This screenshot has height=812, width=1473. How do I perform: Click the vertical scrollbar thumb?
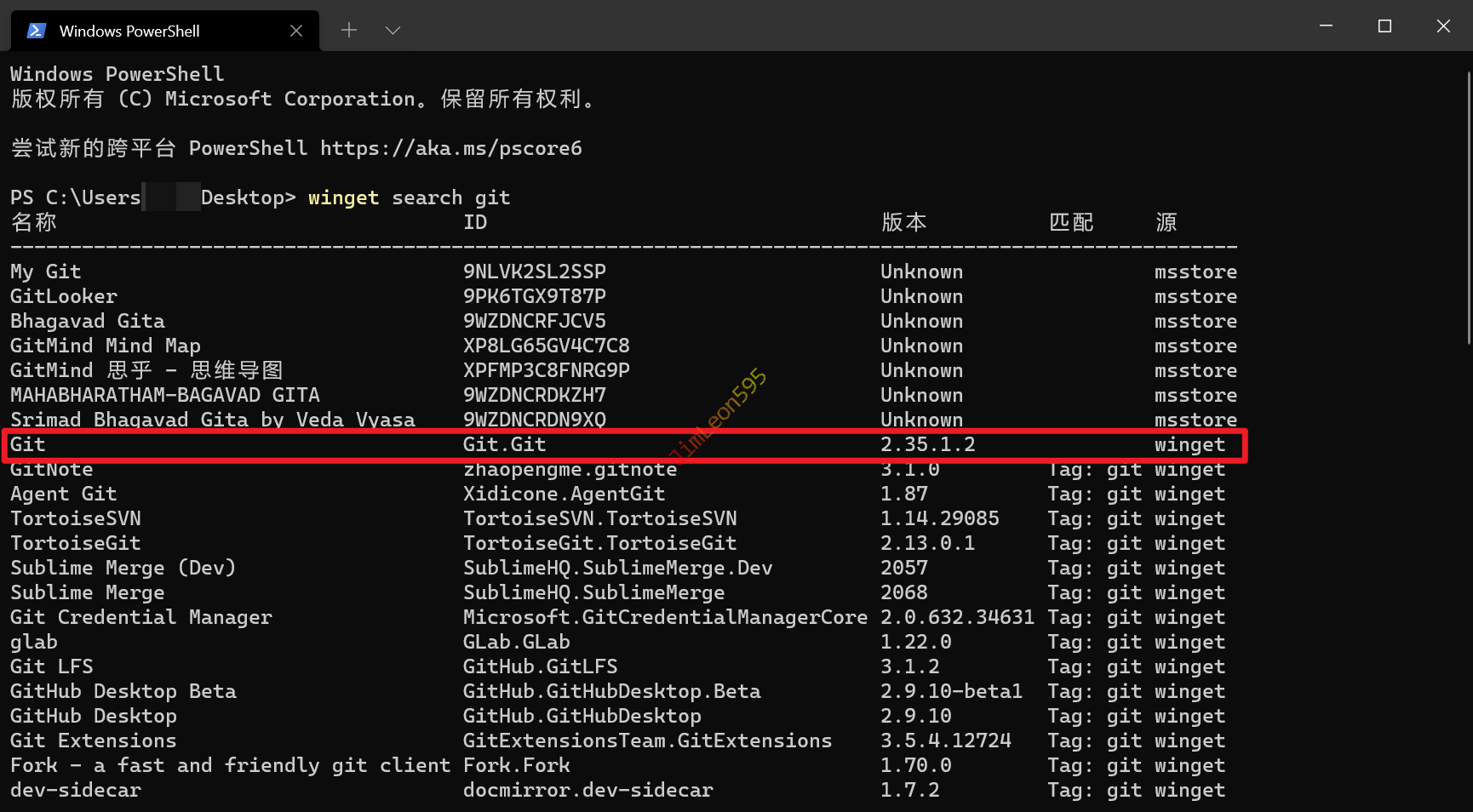[x=1469, y=209]
